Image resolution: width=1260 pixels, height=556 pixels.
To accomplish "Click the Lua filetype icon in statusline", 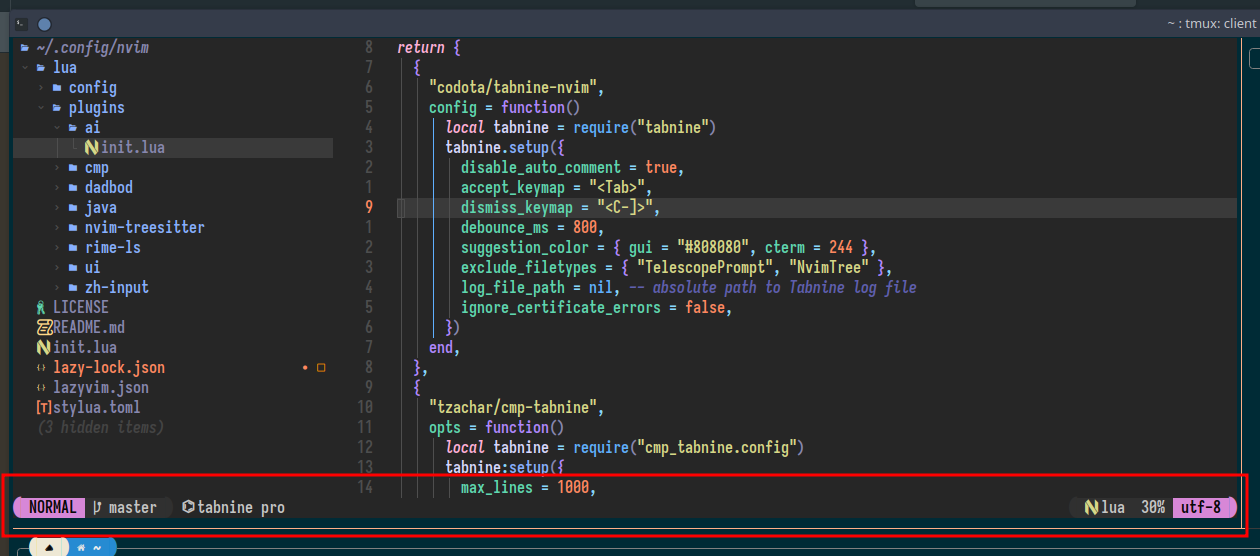I will (1091, 507).
